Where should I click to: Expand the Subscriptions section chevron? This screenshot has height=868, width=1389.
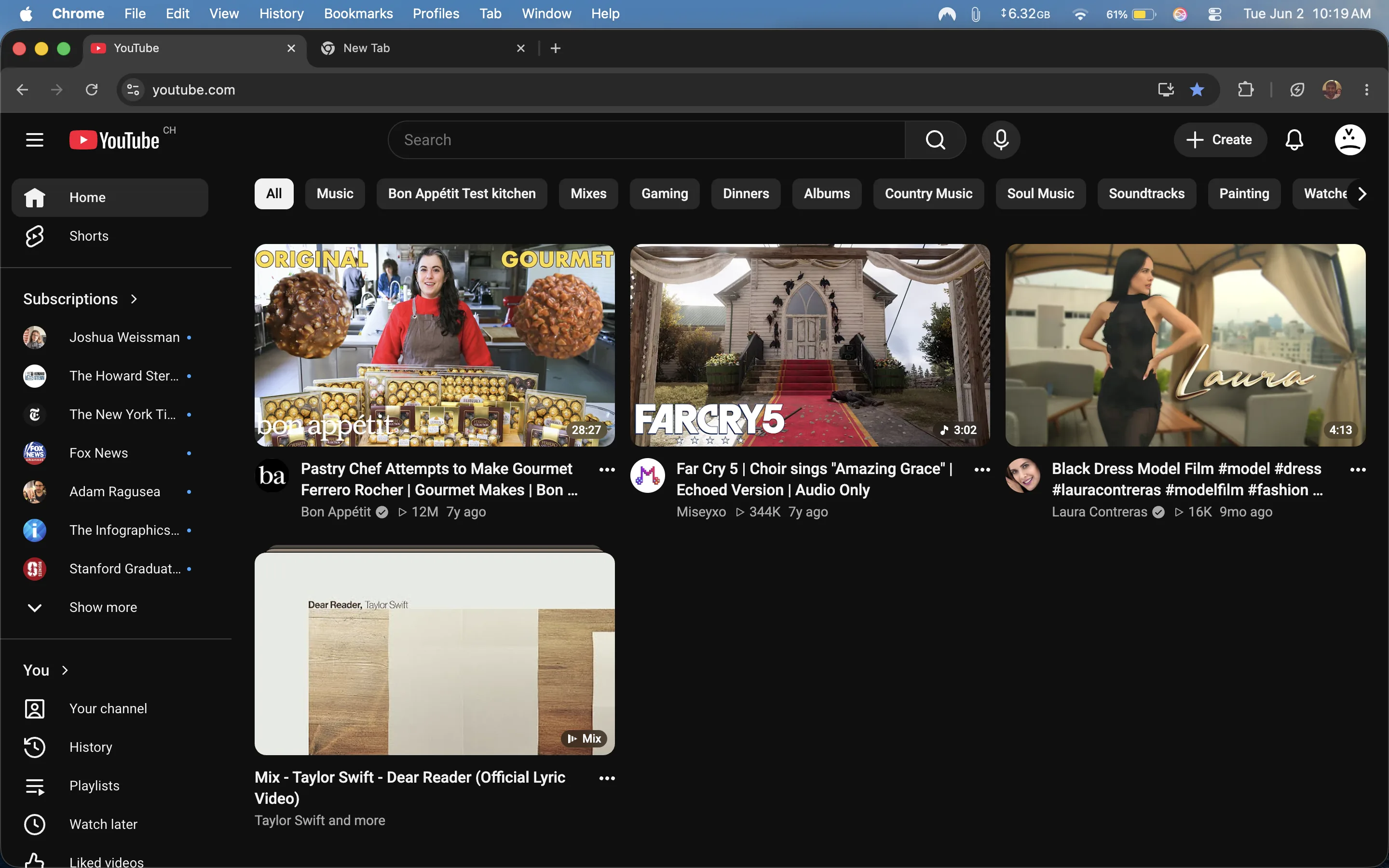134,299
